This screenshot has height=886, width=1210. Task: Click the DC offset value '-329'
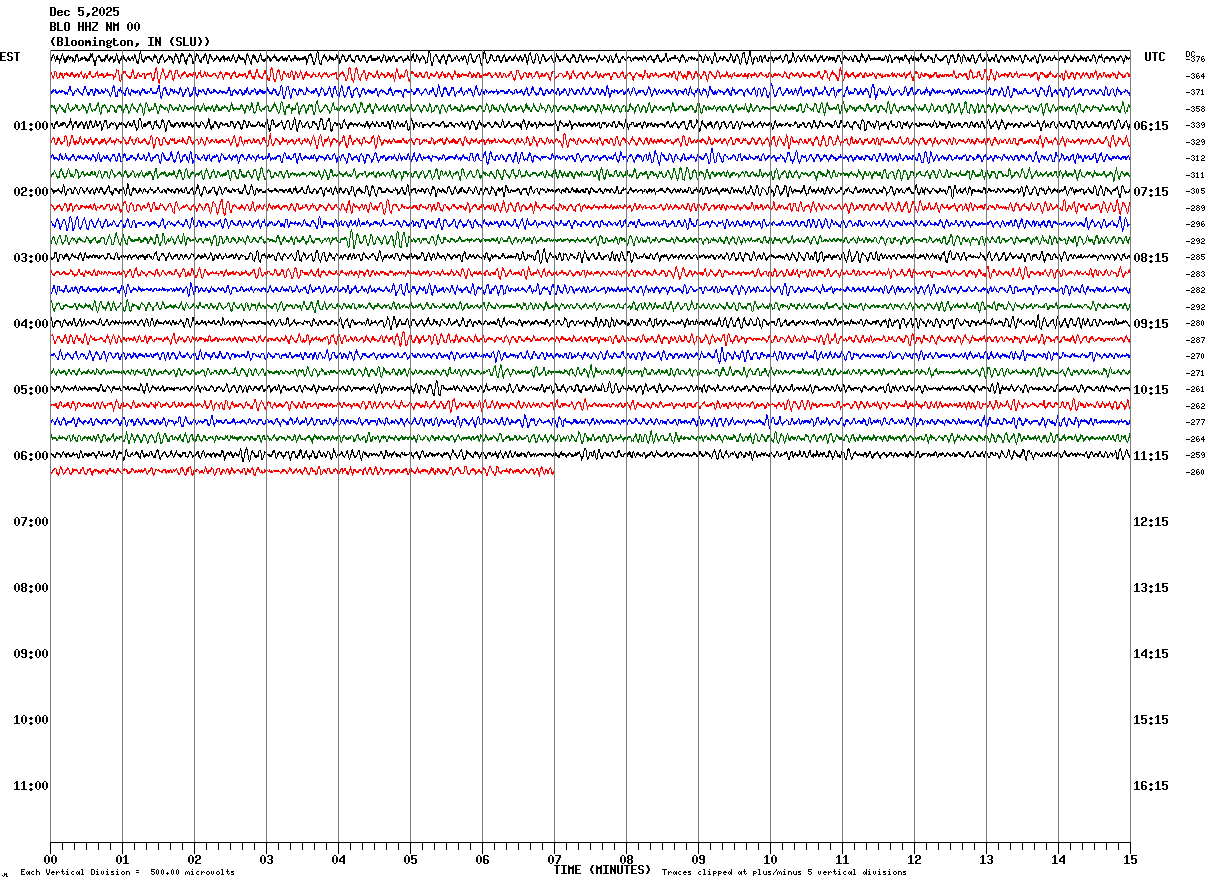pyautogui.click(x=1195, y=142)
